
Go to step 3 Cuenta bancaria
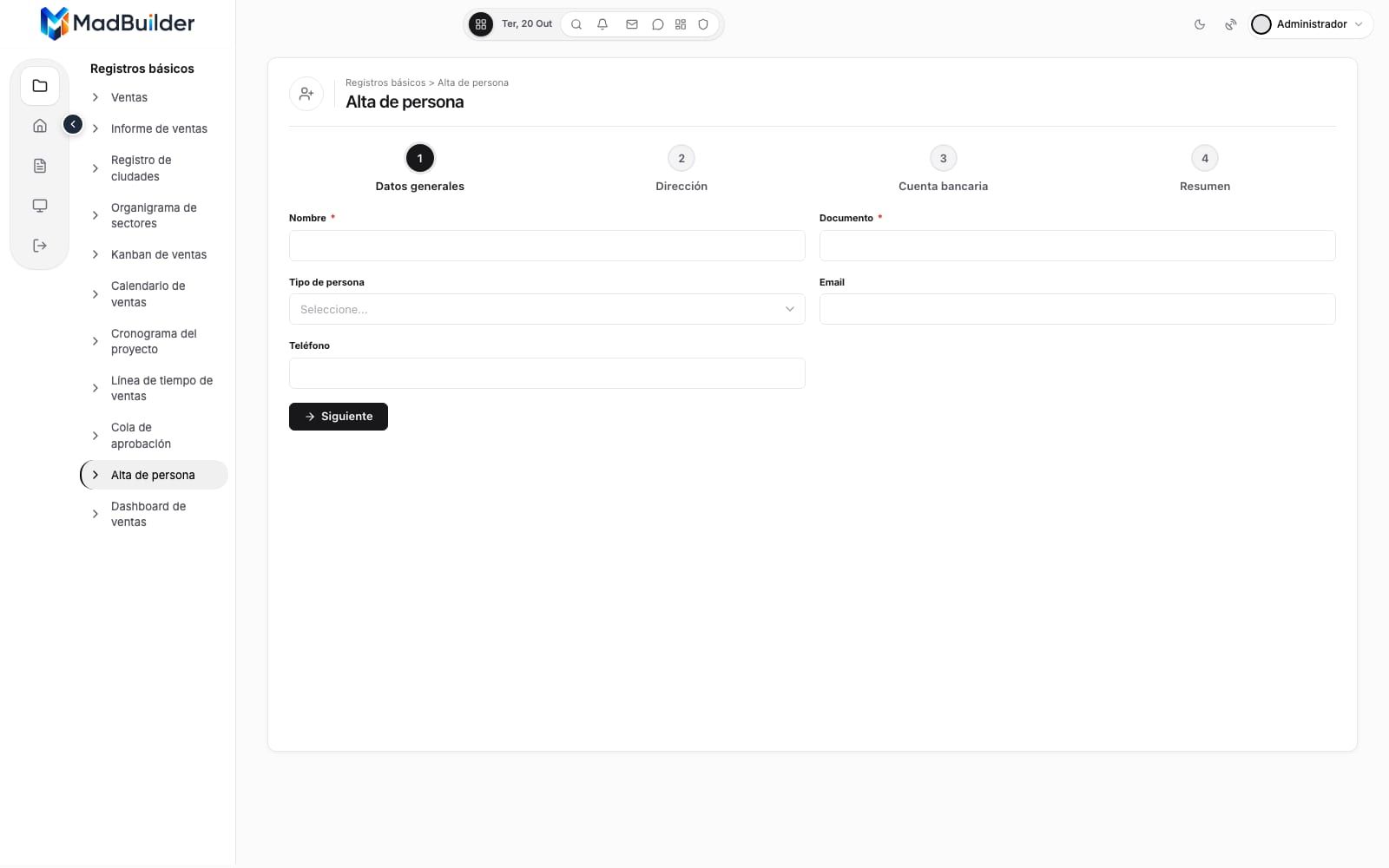click(943, 168)
